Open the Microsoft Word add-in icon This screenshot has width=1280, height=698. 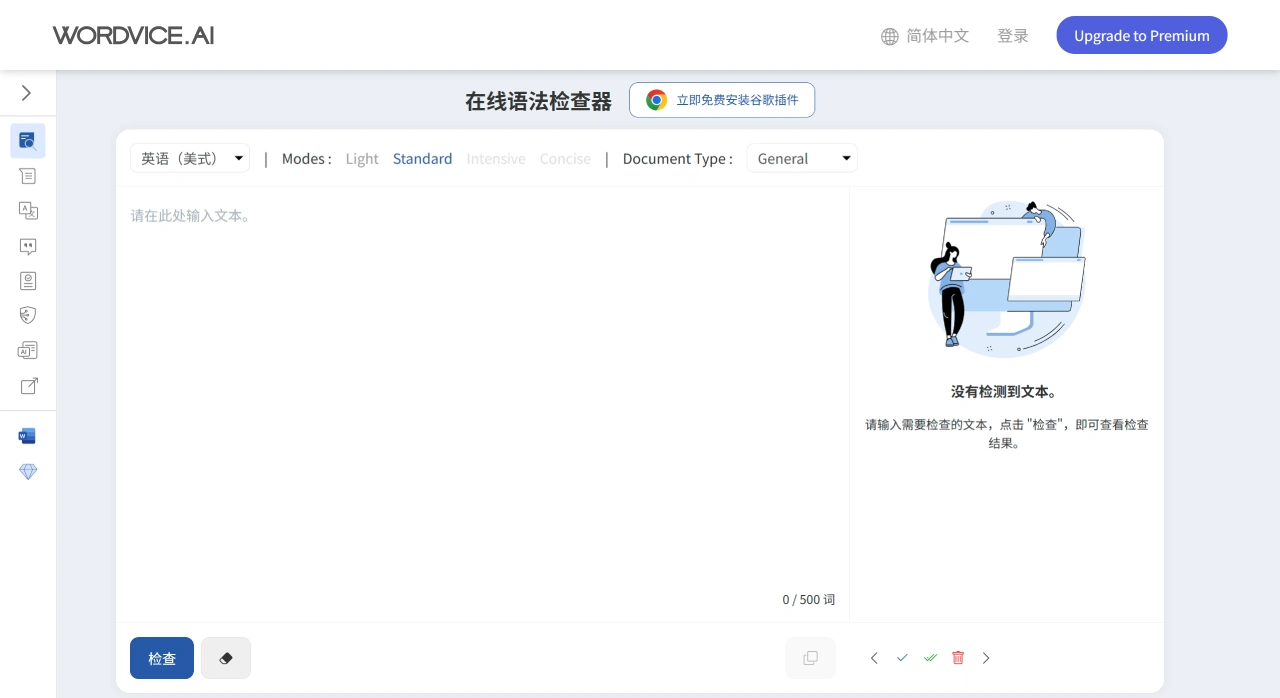[28, 435]
